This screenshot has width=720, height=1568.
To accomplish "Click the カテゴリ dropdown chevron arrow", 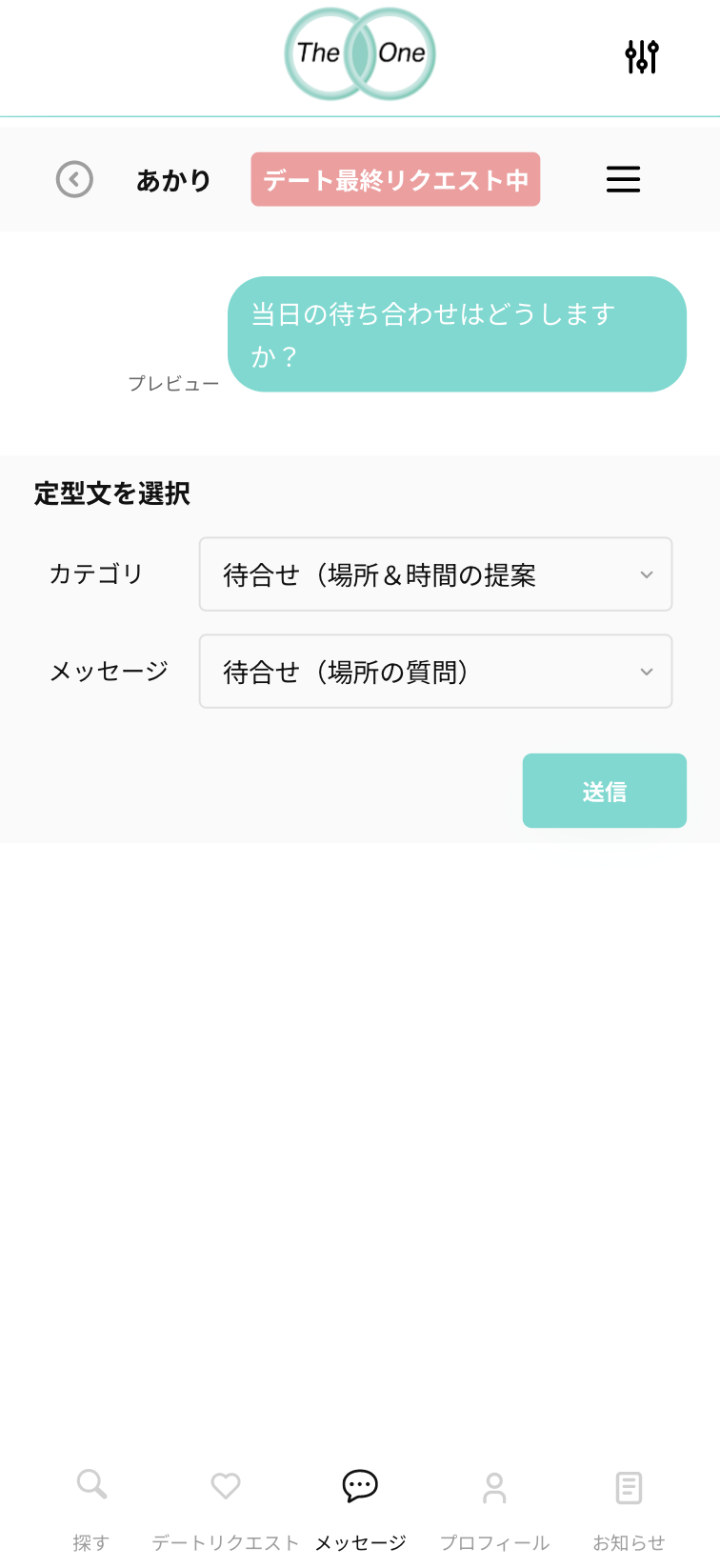I will (647, 574).
